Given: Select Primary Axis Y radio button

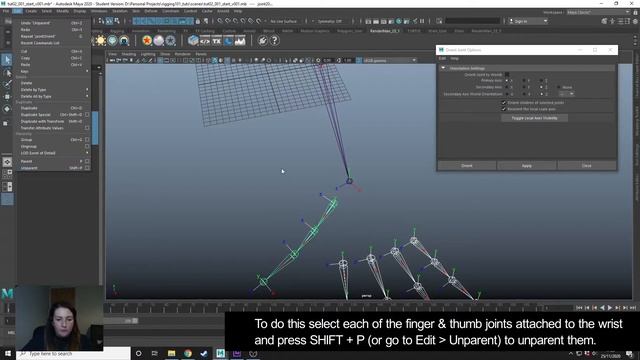Looking at the screenshot, I should [x=524, y=81].
